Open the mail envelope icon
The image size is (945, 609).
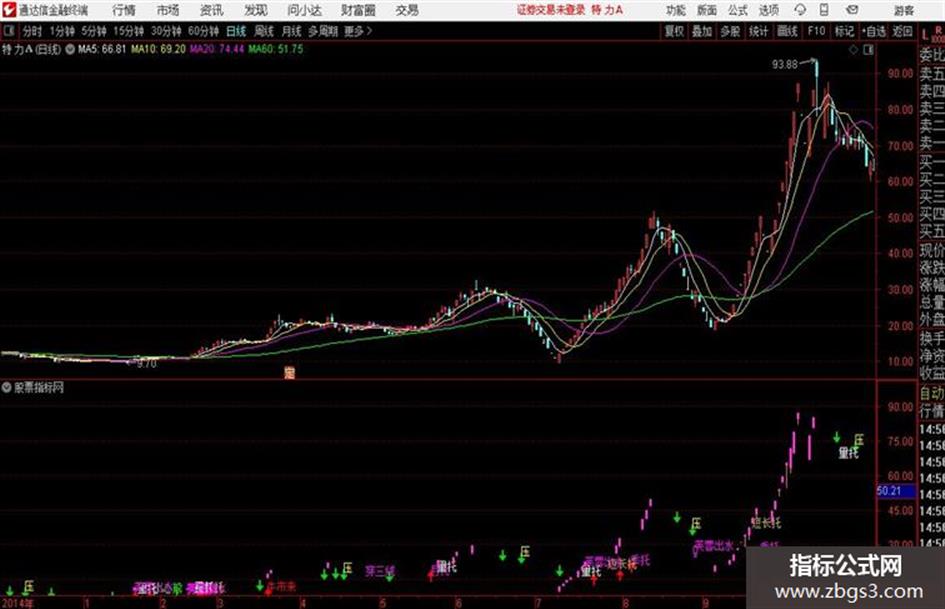coord(852,10)
